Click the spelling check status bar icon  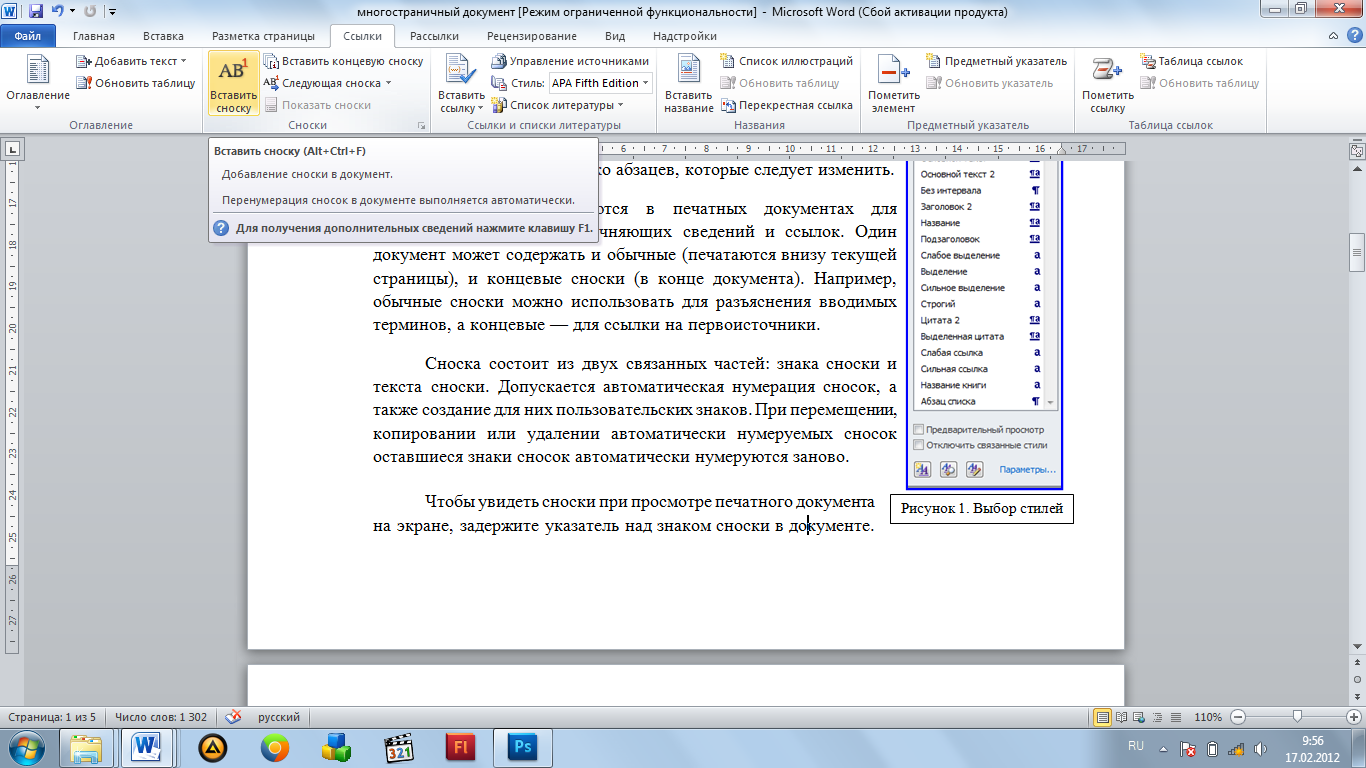pyautogui.click(x=233, y=717)
